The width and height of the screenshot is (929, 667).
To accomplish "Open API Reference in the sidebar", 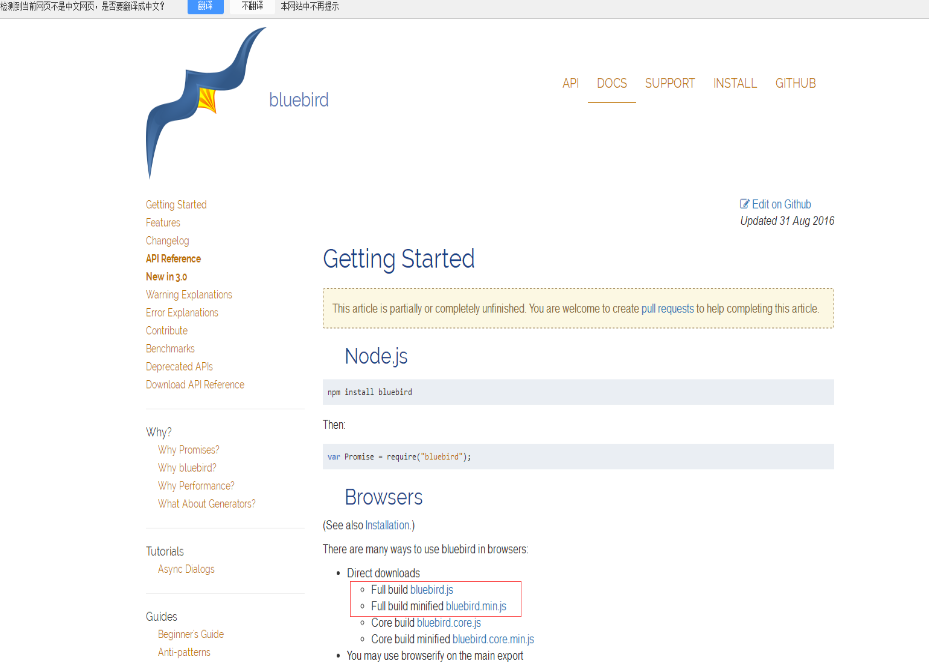I will [173, 259].
